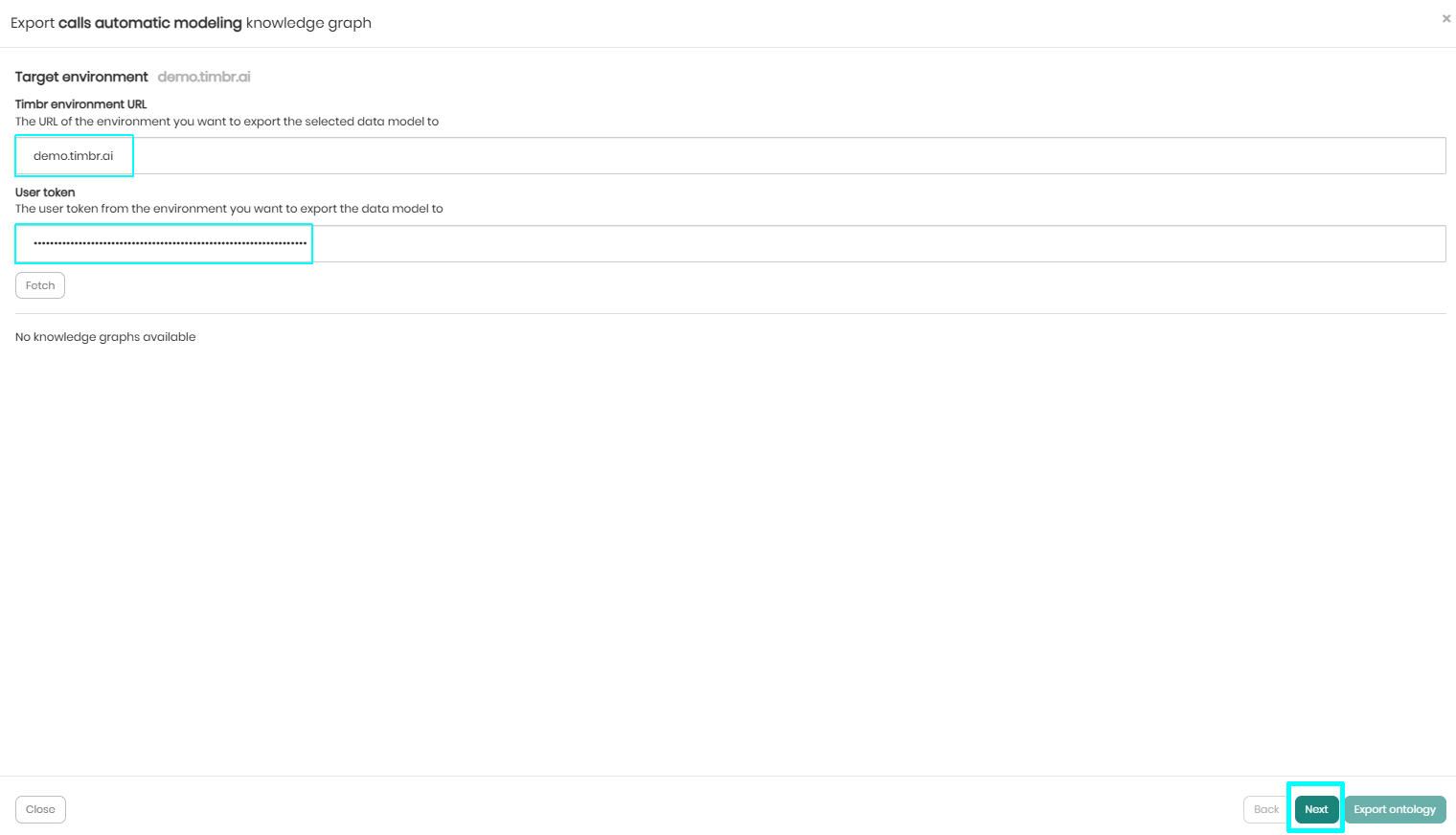
Task: Click the divider line below the Fetch button
Action: pyautogui.click(x=730, y=313)
